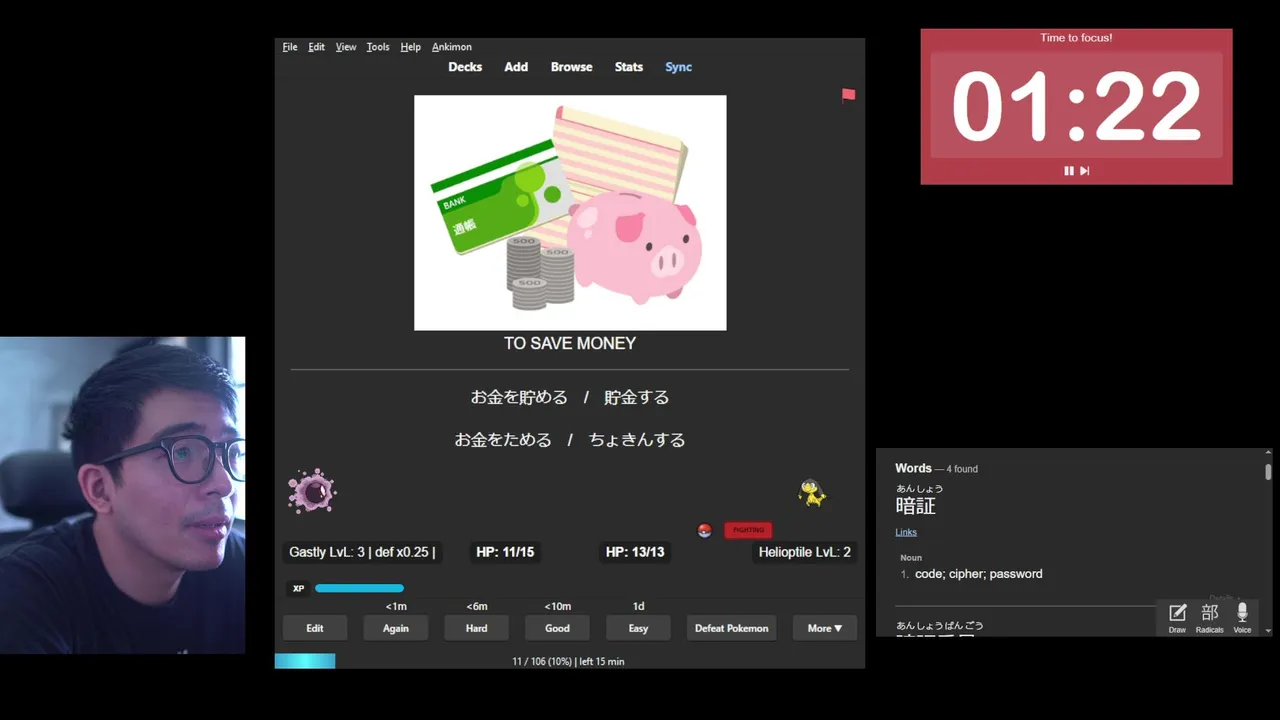Screen dimensions: 1280x720
Task: Open the Tools menu
Action: click(378, 47)
